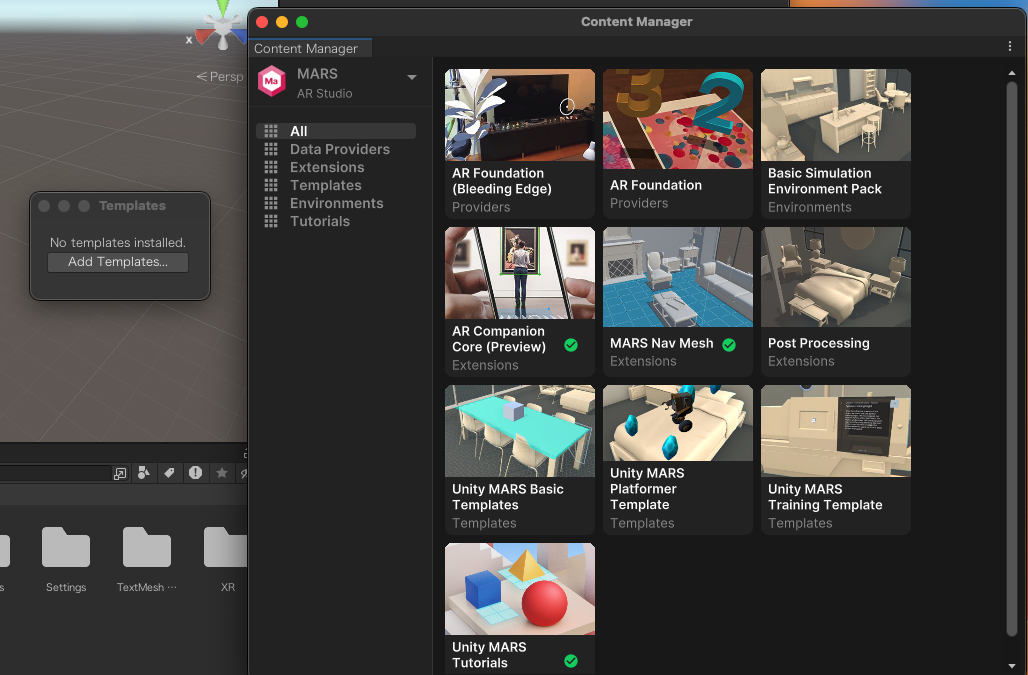Select the All category in sidebar
Screen dimensions: 1028x675
(x=336, y=131)
